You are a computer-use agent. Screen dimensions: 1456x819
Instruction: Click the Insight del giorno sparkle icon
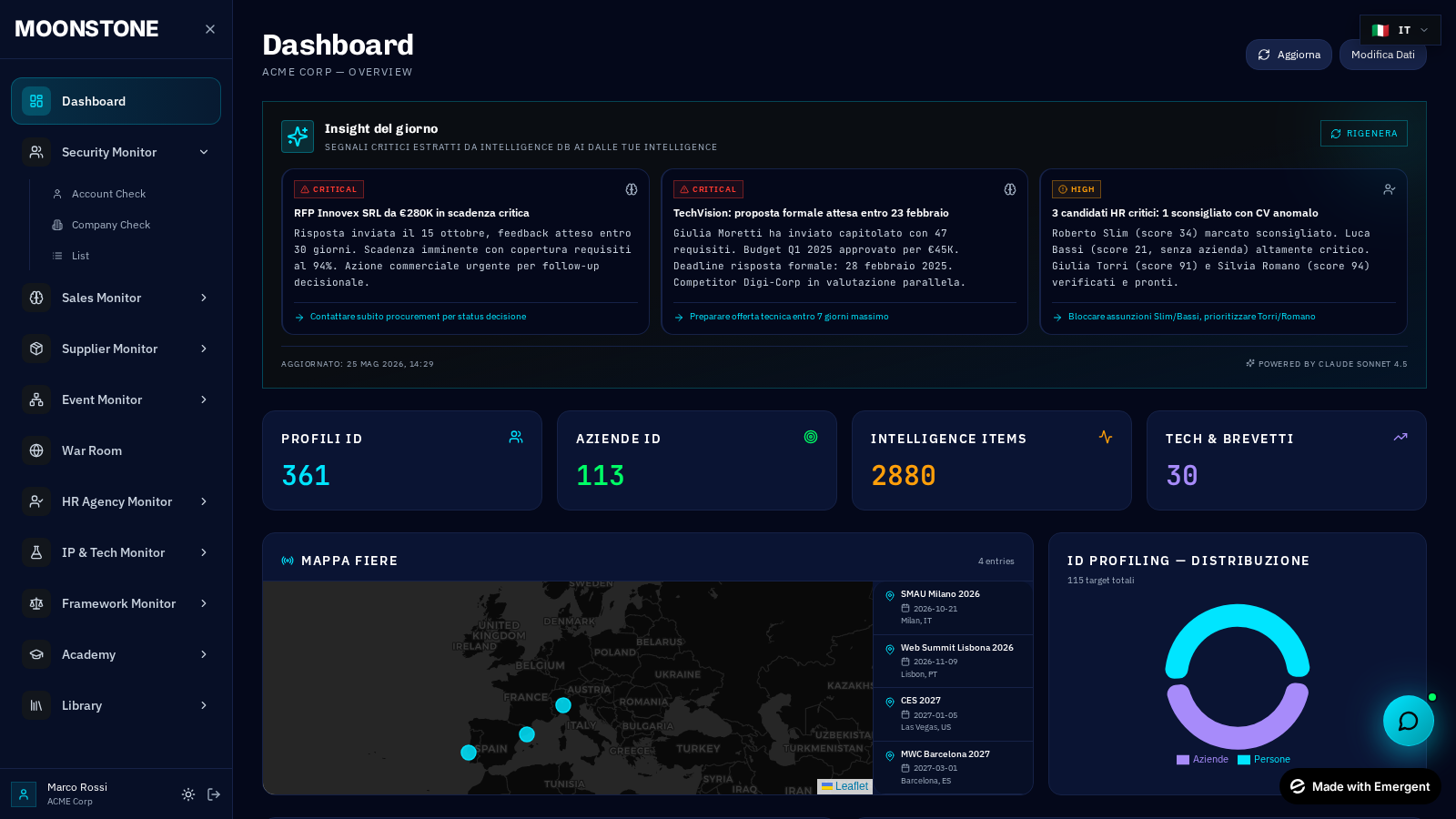click(x=298, y=136)
